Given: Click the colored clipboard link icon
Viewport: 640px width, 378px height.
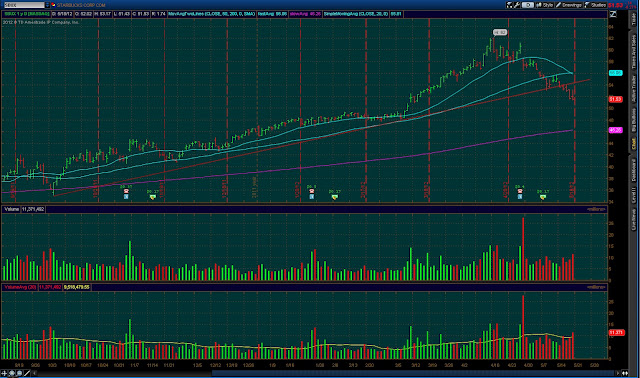Looking at the screenshot, I should (53, 5).
